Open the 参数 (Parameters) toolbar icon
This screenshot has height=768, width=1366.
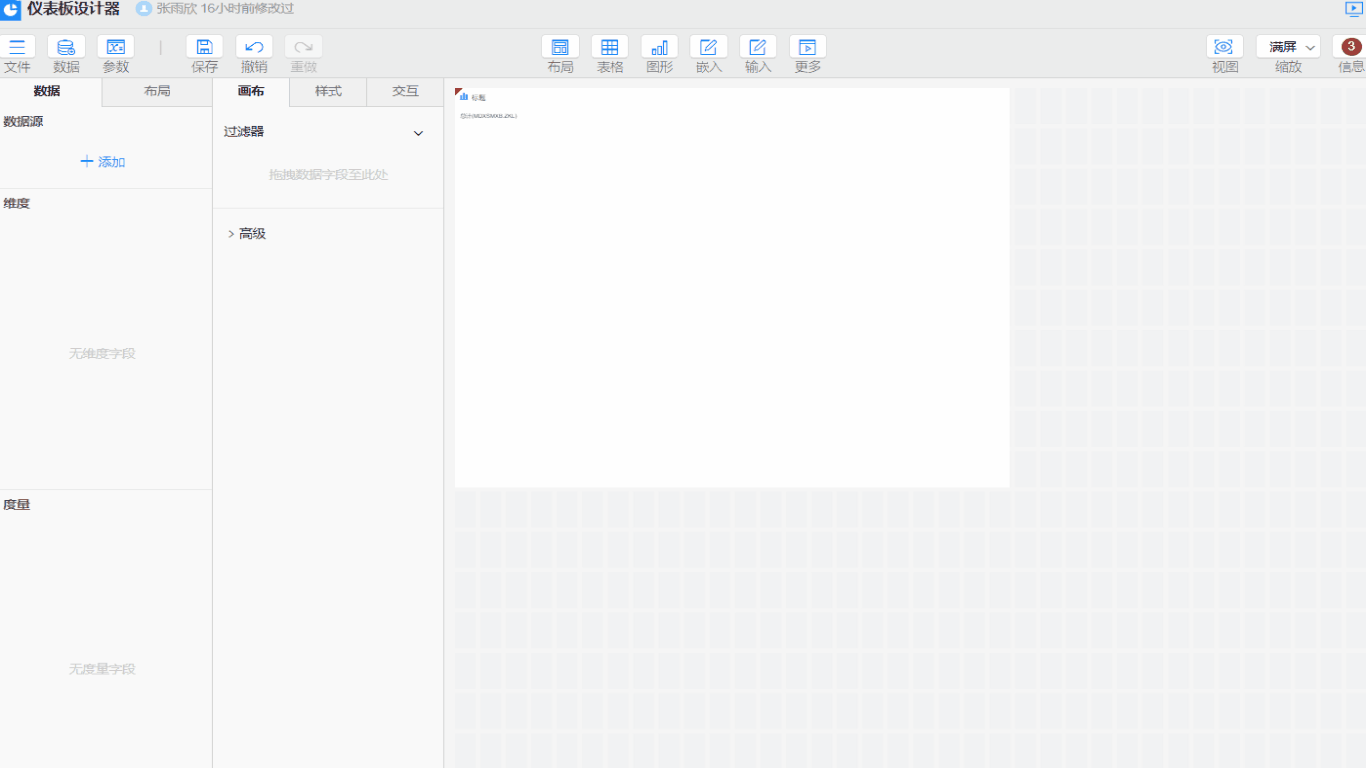116,47
